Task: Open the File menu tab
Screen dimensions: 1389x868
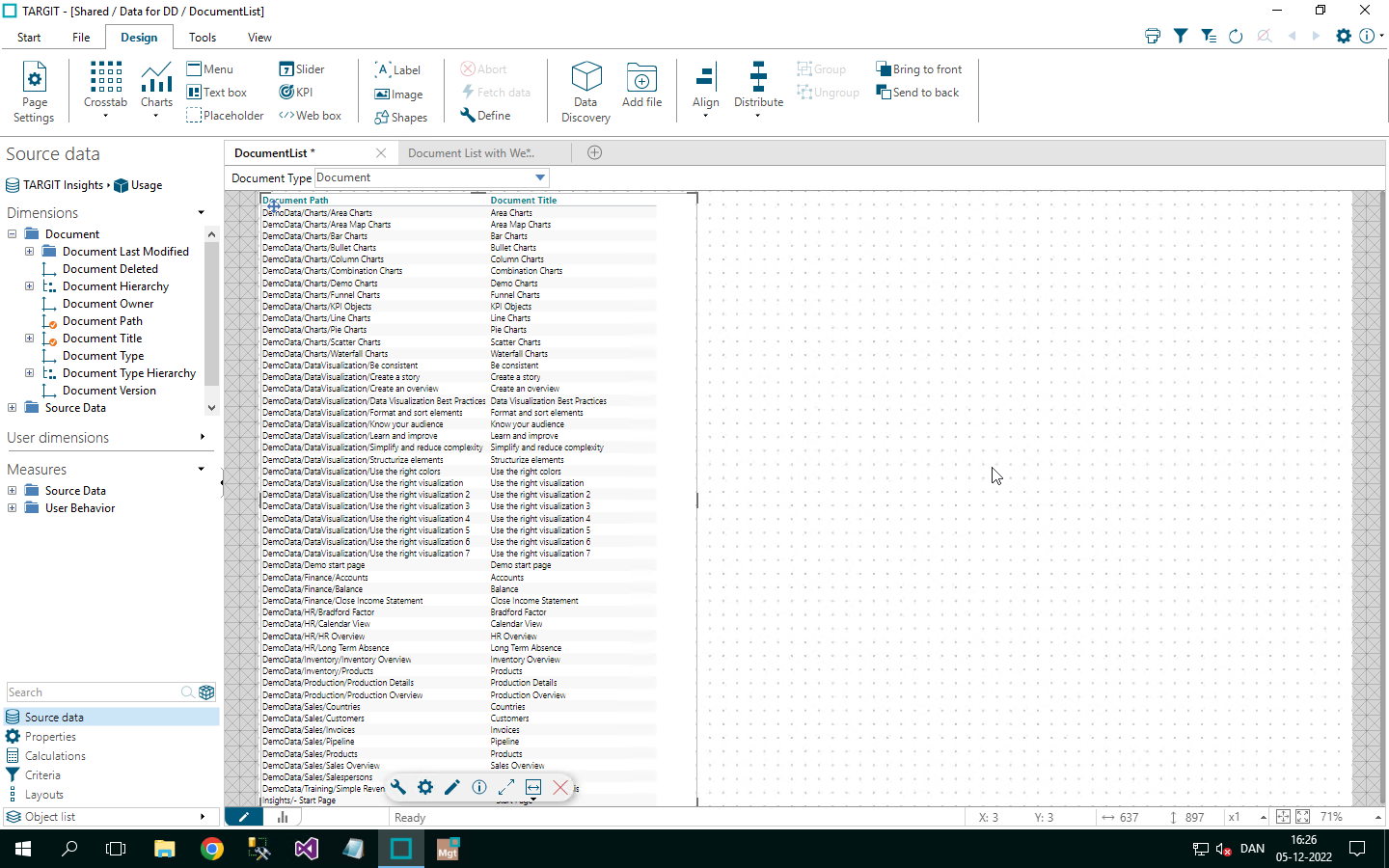Action: [x=81, y=38]
